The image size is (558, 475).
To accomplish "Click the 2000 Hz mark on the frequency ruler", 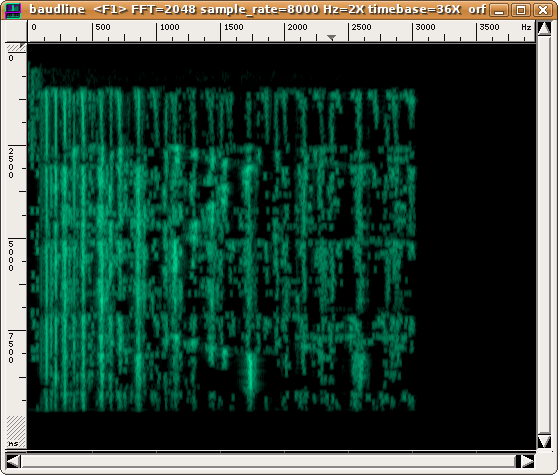I will [297, 27].
